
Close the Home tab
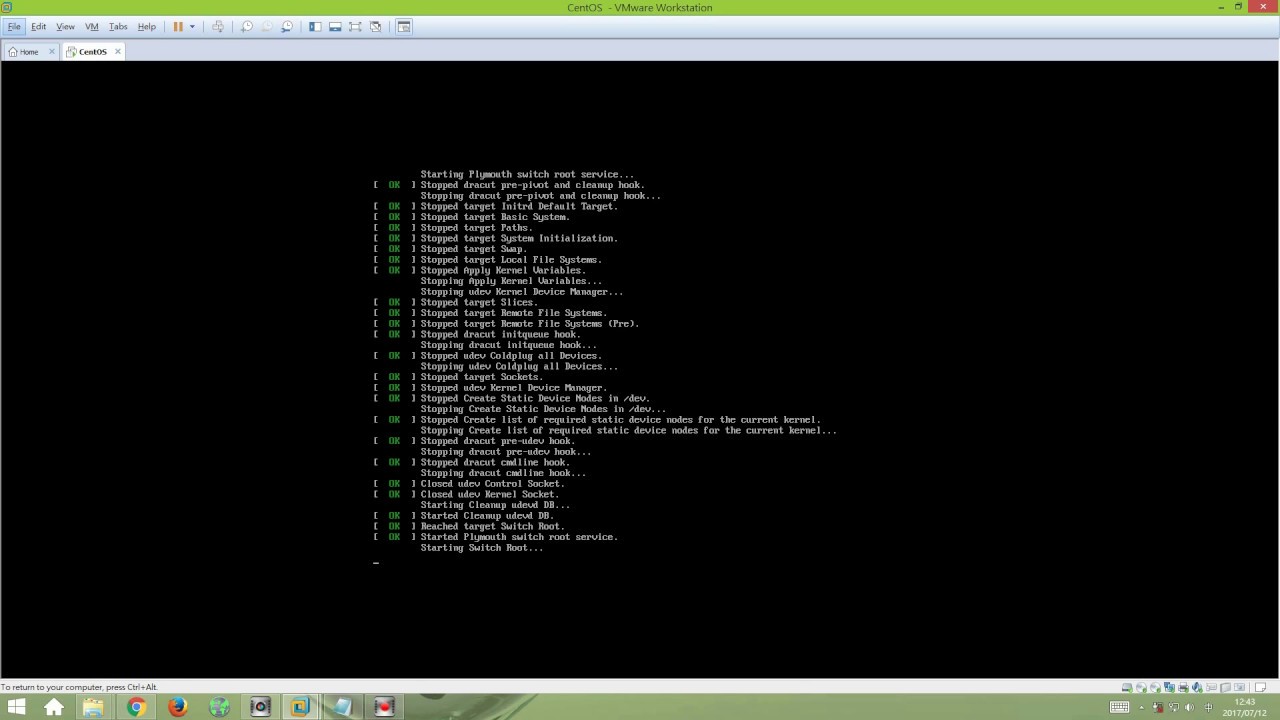pyautogui.click(x=52, y=52)
